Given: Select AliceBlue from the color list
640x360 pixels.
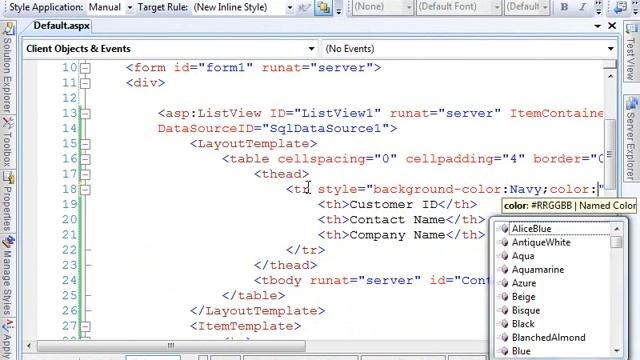Looking at the screenshot, I should click(531, 229).
